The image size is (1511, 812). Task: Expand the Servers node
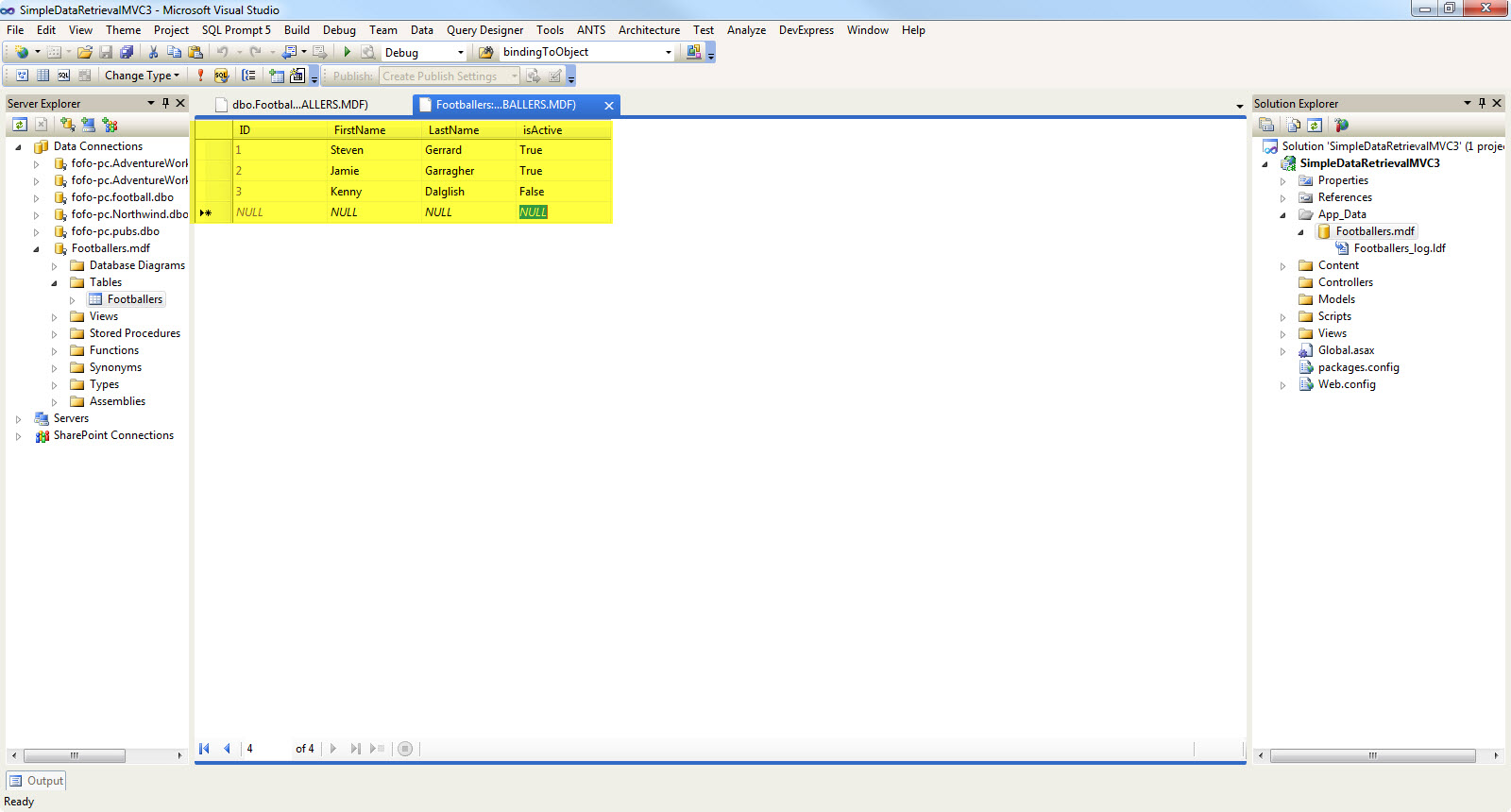(18, 419)
